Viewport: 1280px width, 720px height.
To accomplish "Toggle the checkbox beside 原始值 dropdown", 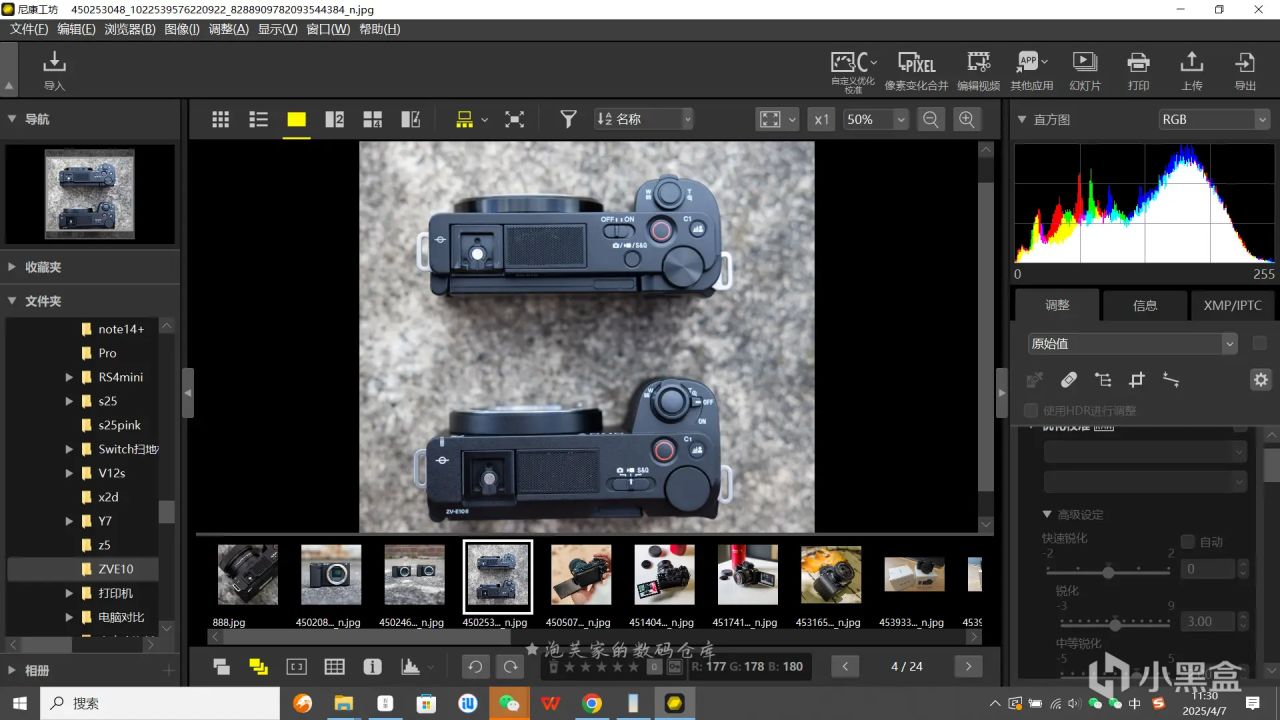I will click(1259, 343).
